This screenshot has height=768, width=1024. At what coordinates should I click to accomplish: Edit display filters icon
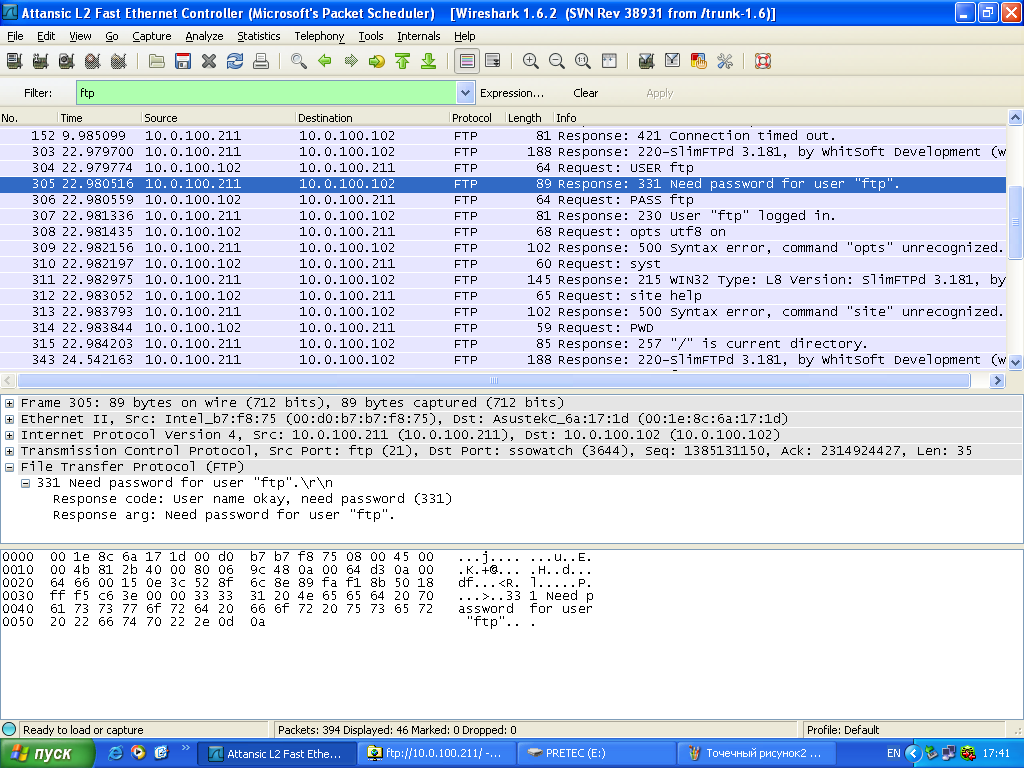[x=672, y=61]
